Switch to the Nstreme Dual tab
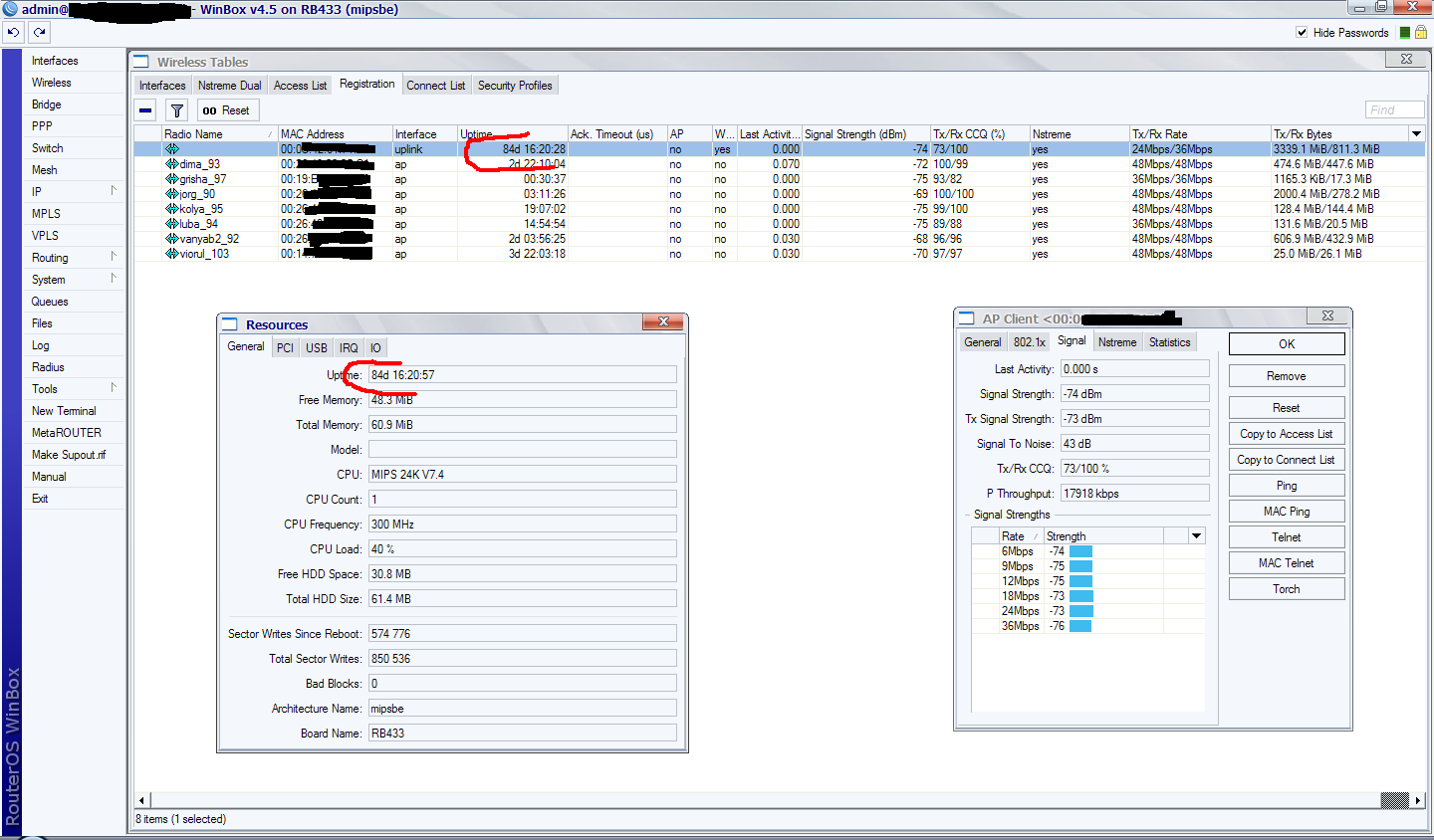This screenshot has height=840, width=1434. click(x=230, y=86)
